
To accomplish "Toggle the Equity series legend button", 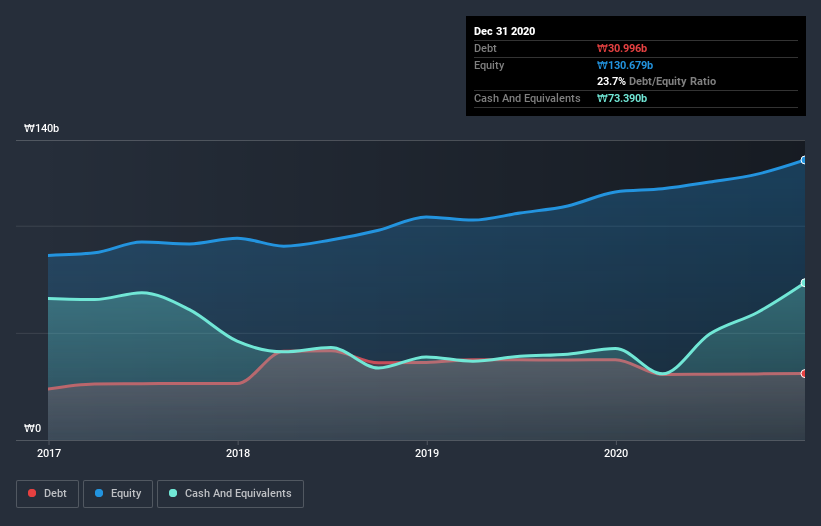I will (x=118, y=494).
